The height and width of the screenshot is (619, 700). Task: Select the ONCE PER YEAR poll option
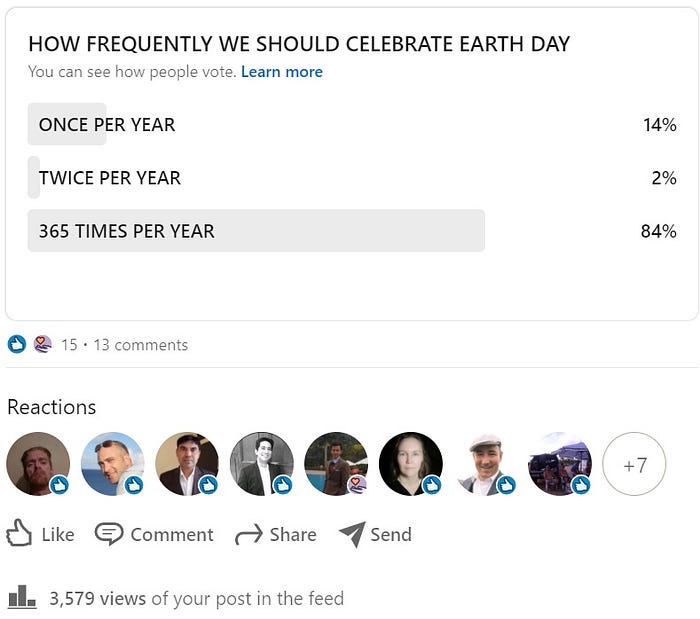(107, 125)
